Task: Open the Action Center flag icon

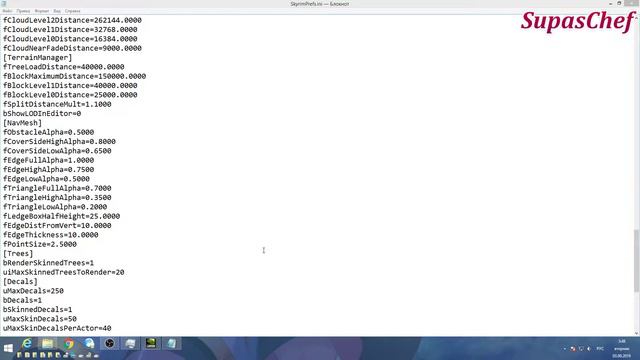Action: coord(573,349)
